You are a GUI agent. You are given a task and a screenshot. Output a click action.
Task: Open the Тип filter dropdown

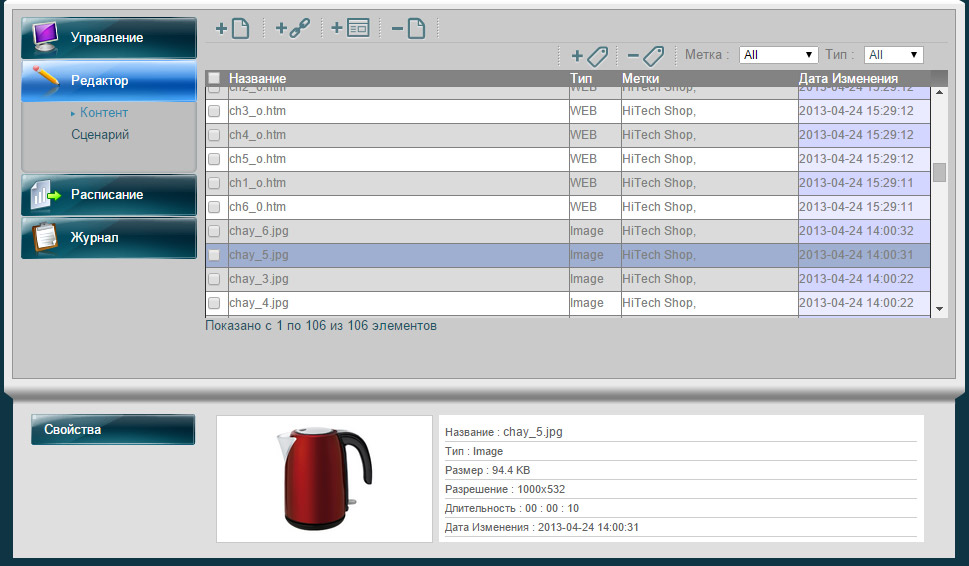(893, 55)
